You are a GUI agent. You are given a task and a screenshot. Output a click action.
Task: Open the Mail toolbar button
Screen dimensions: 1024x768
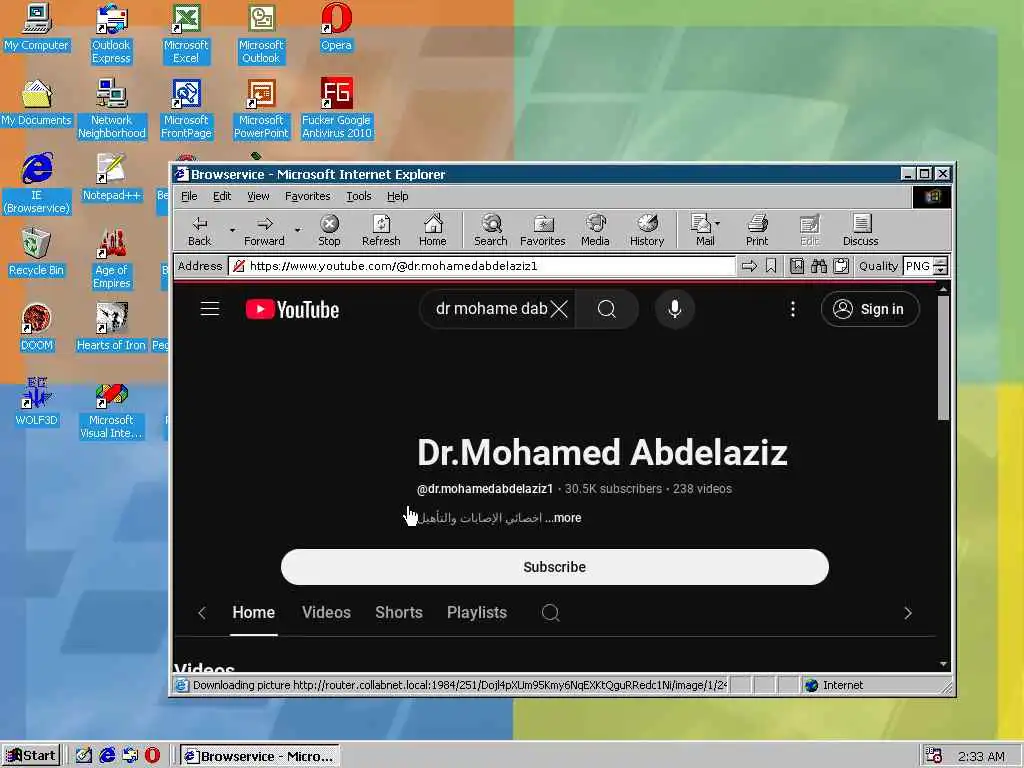[705, 231]
